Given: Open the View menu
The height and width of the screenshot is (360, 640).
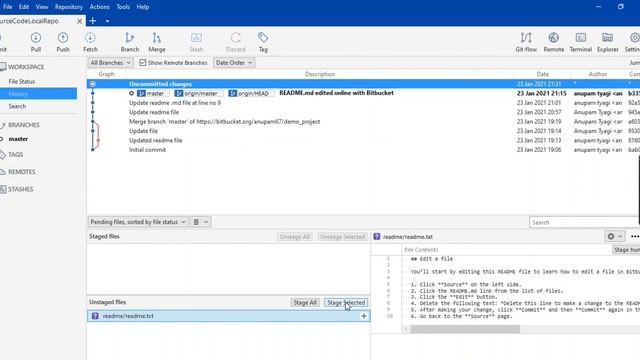Looking at the screenshot, I should pos(42,7).
